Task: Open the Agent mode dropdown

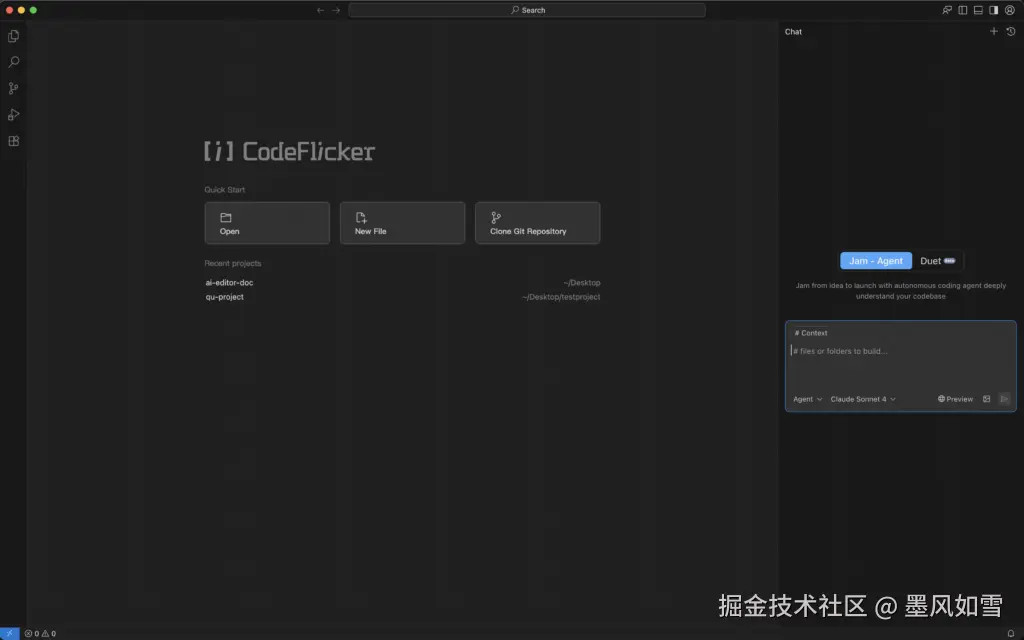Action: pos(807,399)
